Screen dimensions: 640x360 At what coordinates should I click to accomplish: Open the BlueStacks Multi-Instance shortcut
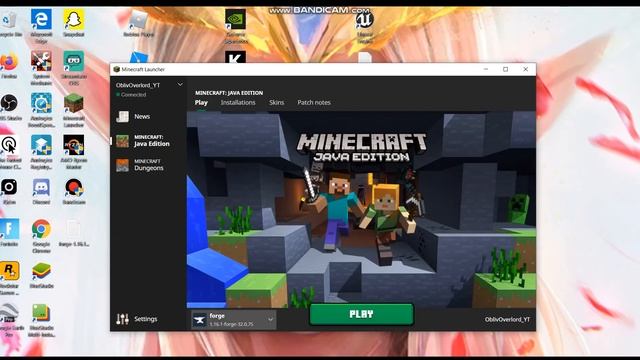(41, 320)
